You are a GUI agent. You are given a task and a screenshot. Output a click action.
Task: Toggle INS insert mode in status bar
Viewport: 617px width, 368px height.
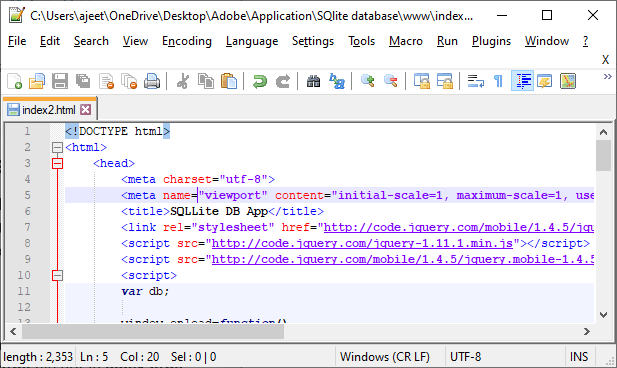tap(579, 357)
